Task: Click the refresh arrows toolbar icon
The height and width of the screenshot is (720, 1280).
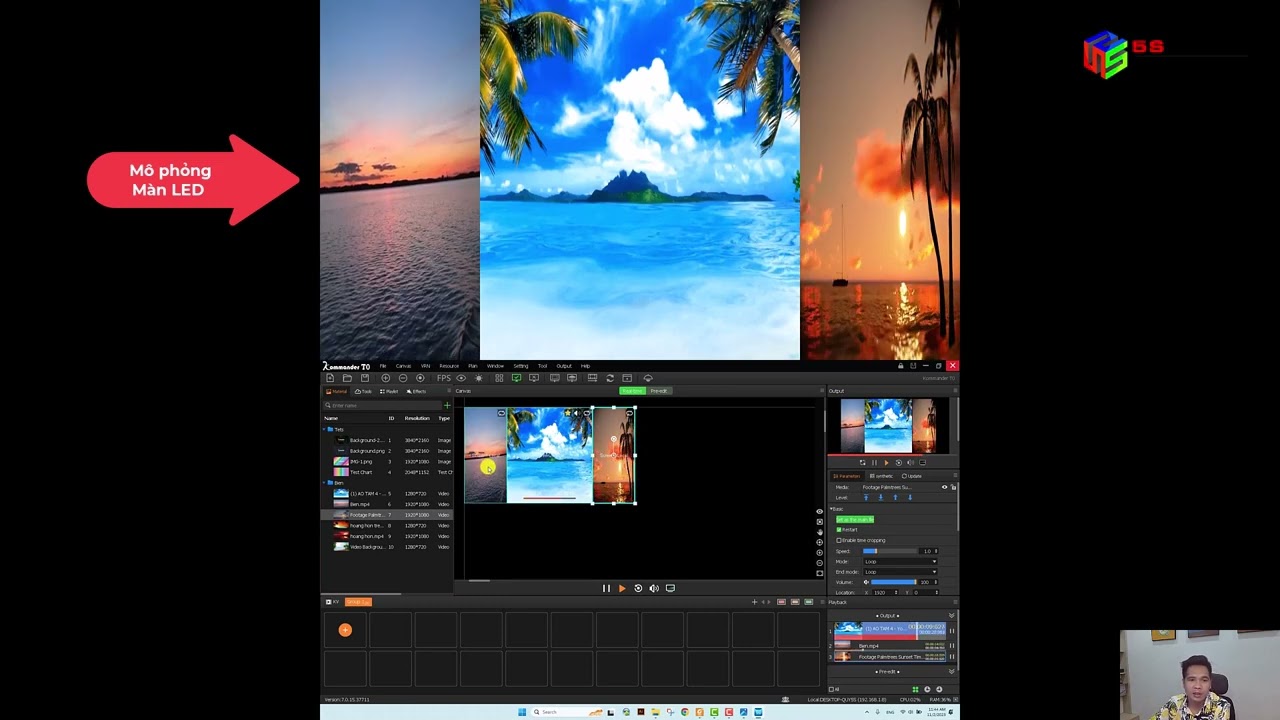Action: [x=610, y=378]
